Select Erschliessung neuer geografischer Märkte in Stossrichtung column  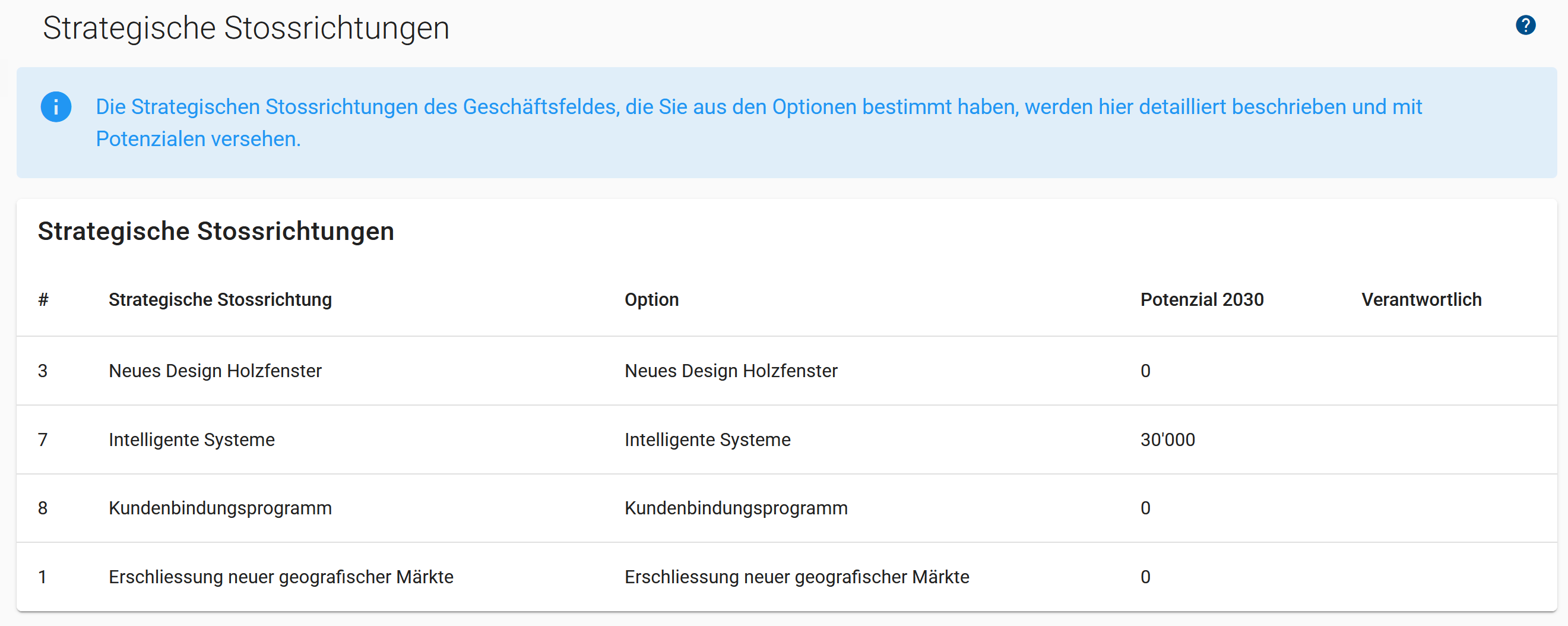click(x=281, y=577)
